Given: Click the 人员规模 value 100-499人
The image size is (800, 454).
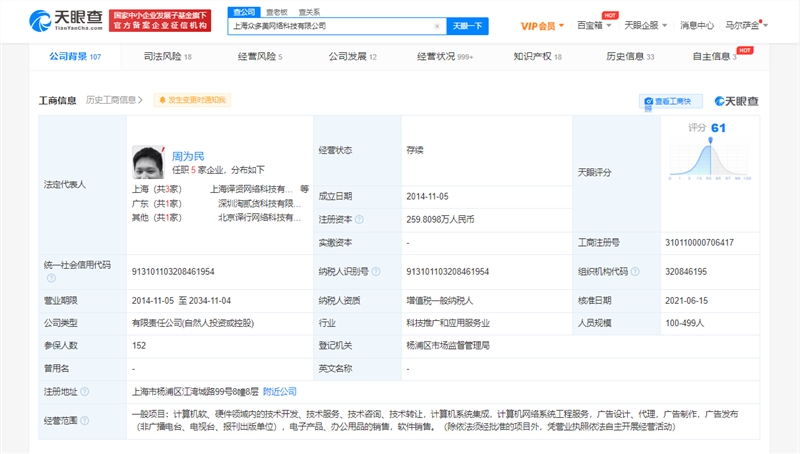Looking at the screenshot, I should (685, 323).
